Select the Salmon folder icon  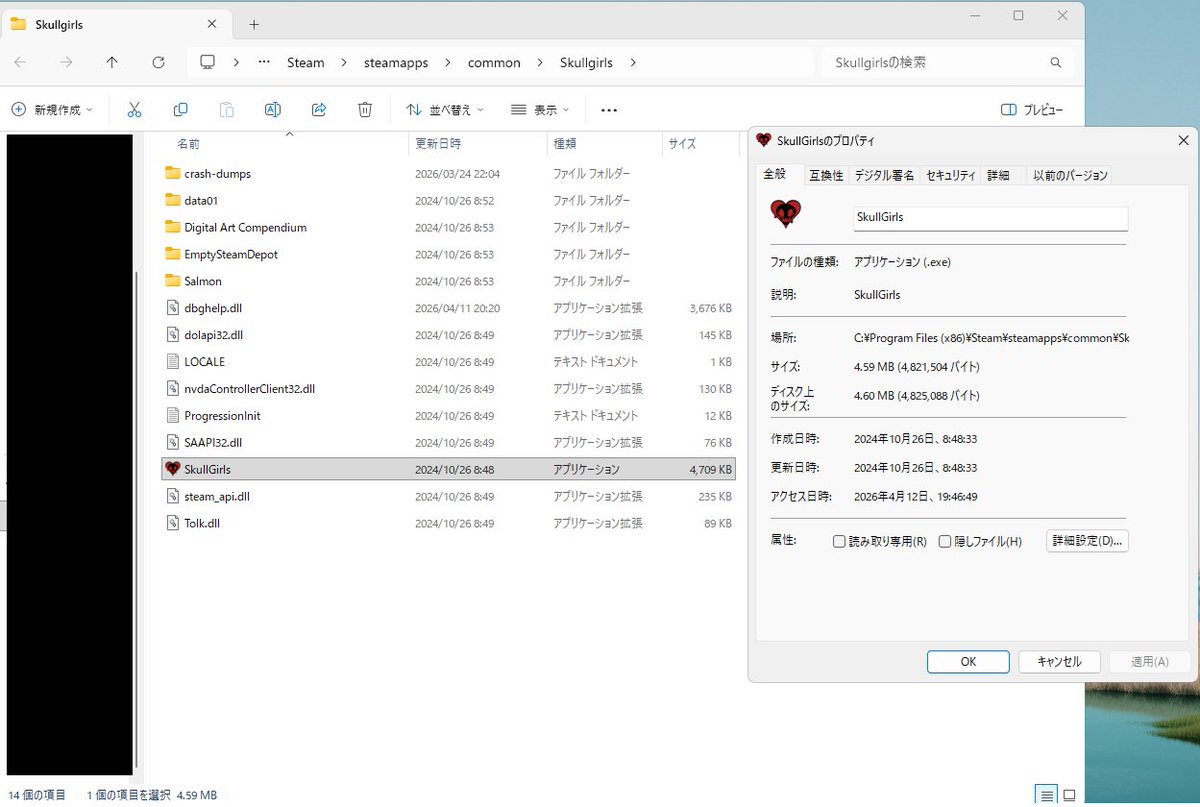coord(172,281)
